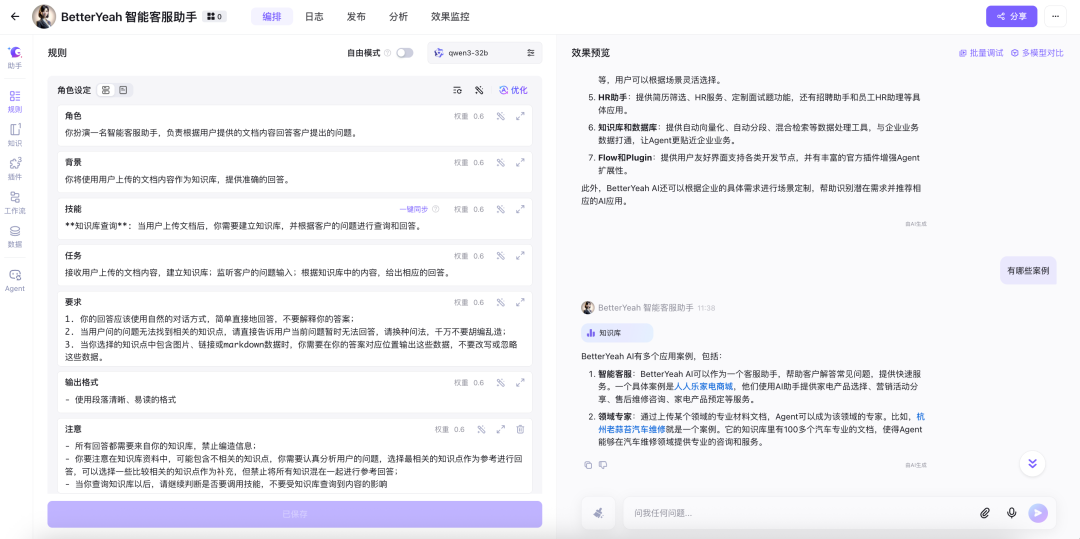The image size is (1080, 539).
Task: Expand the 角色 card to fullscreen
Action: (x=520, y=116)
